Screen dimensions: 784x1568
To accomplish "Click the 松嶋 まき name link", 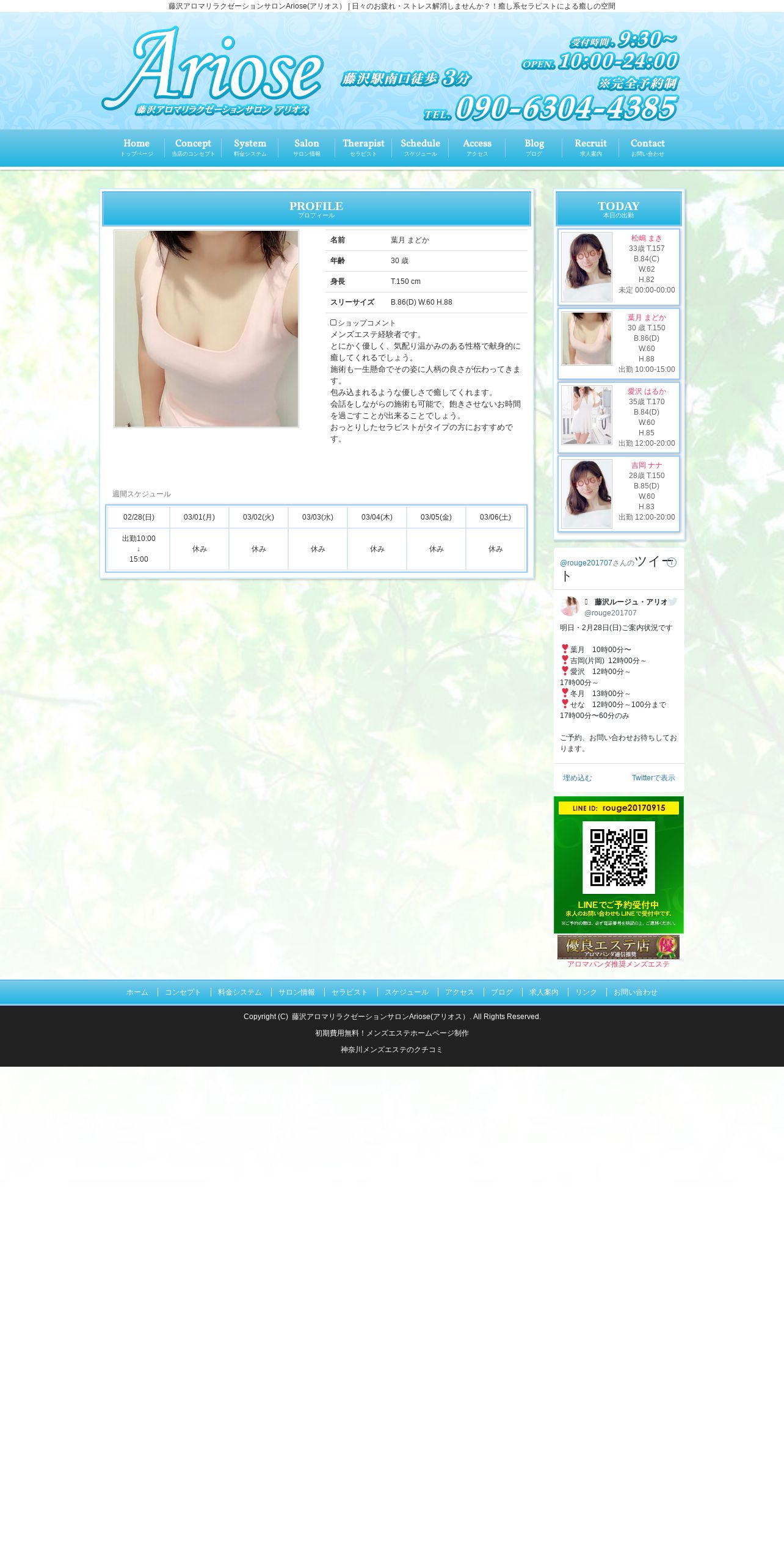I will point(647,238).
